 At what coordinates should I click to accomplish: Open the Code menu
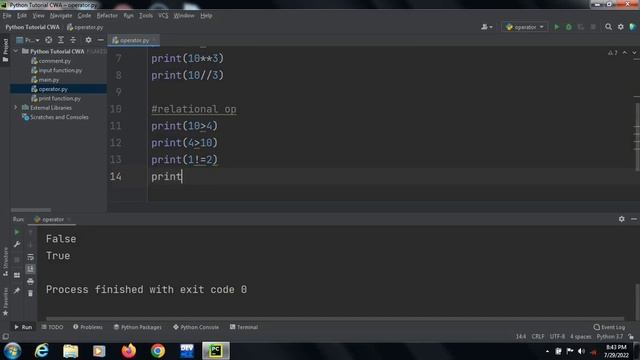pyautogui.click(x=84, y=16)
